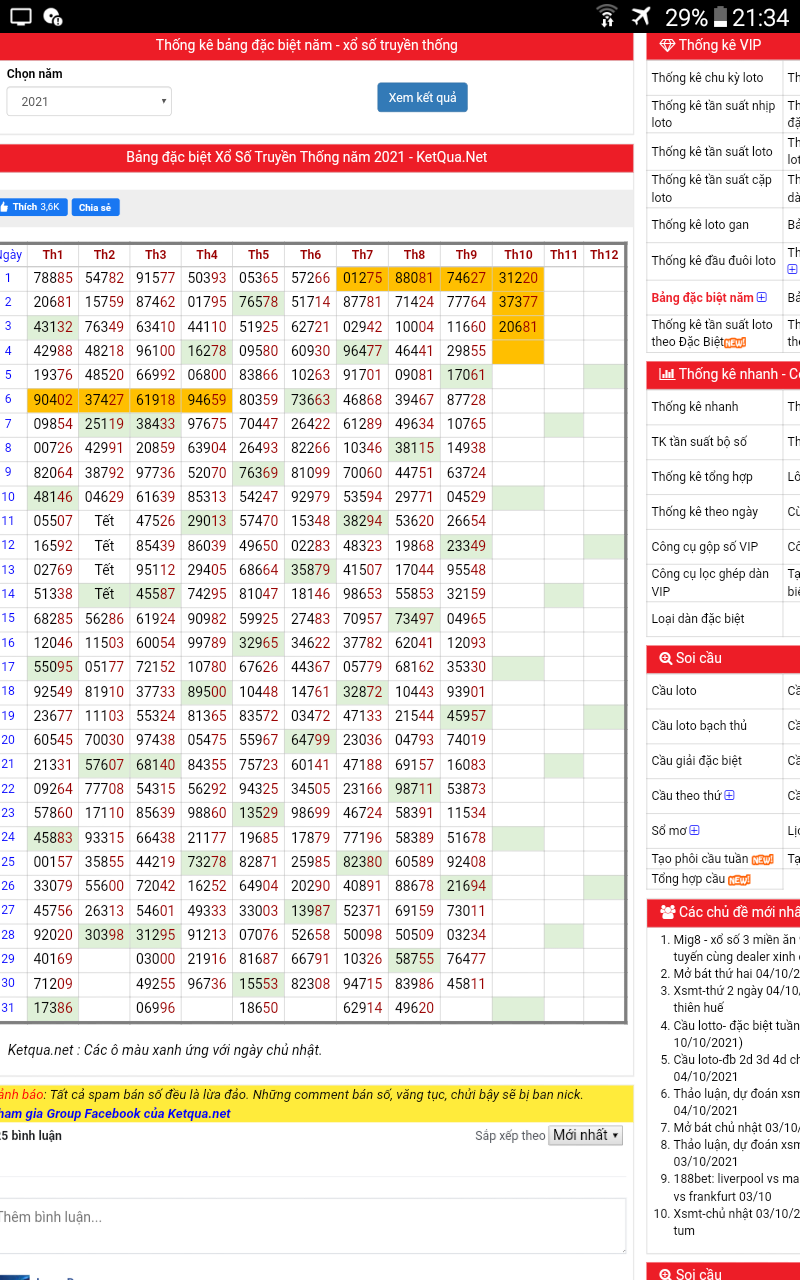Open TK tần suất bộ số link
The width and height of the screenshot is (800, 1280).
pos(699,442)
